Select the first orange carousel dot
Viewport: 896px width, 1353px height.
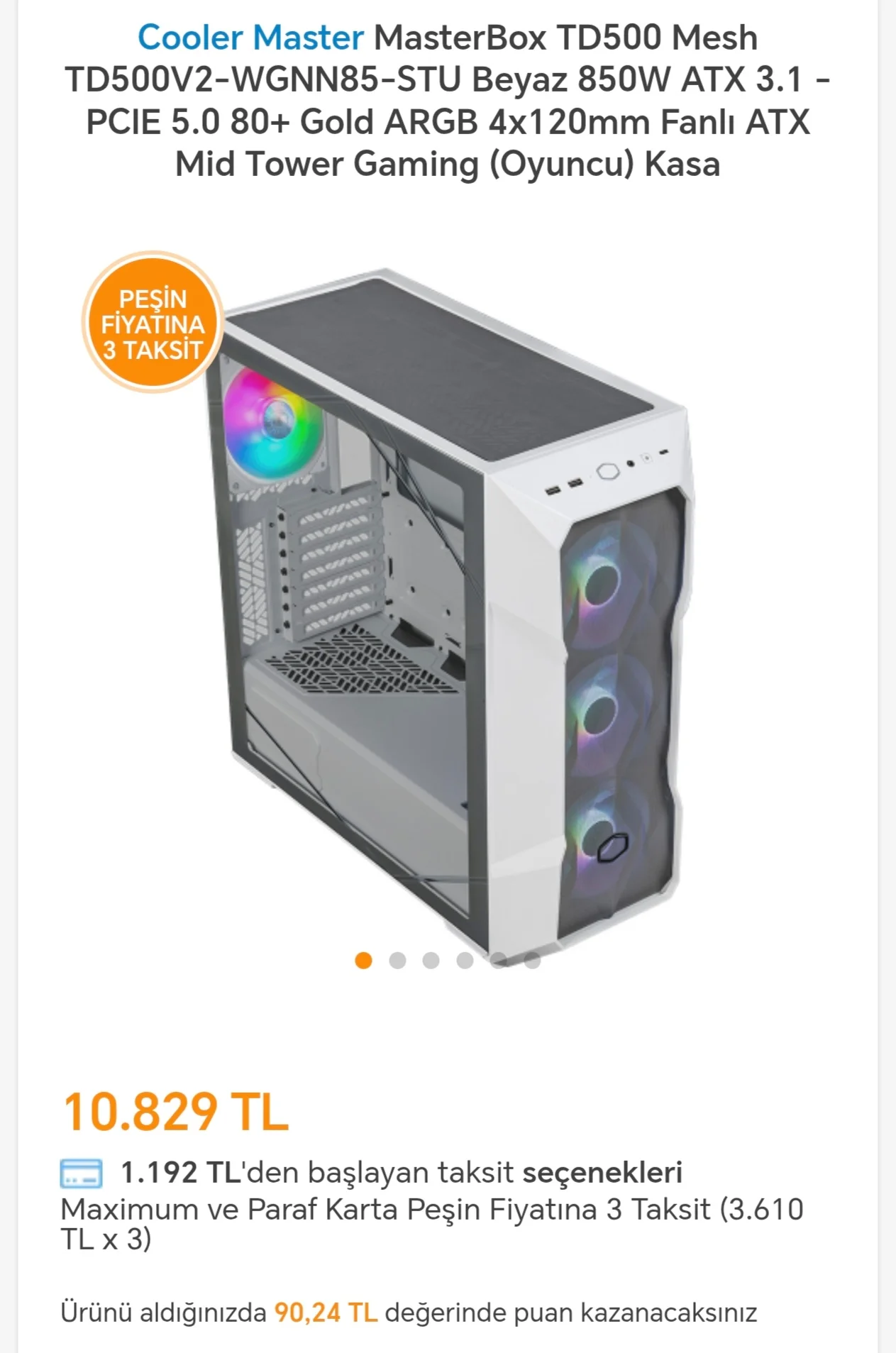click(364, 961)
